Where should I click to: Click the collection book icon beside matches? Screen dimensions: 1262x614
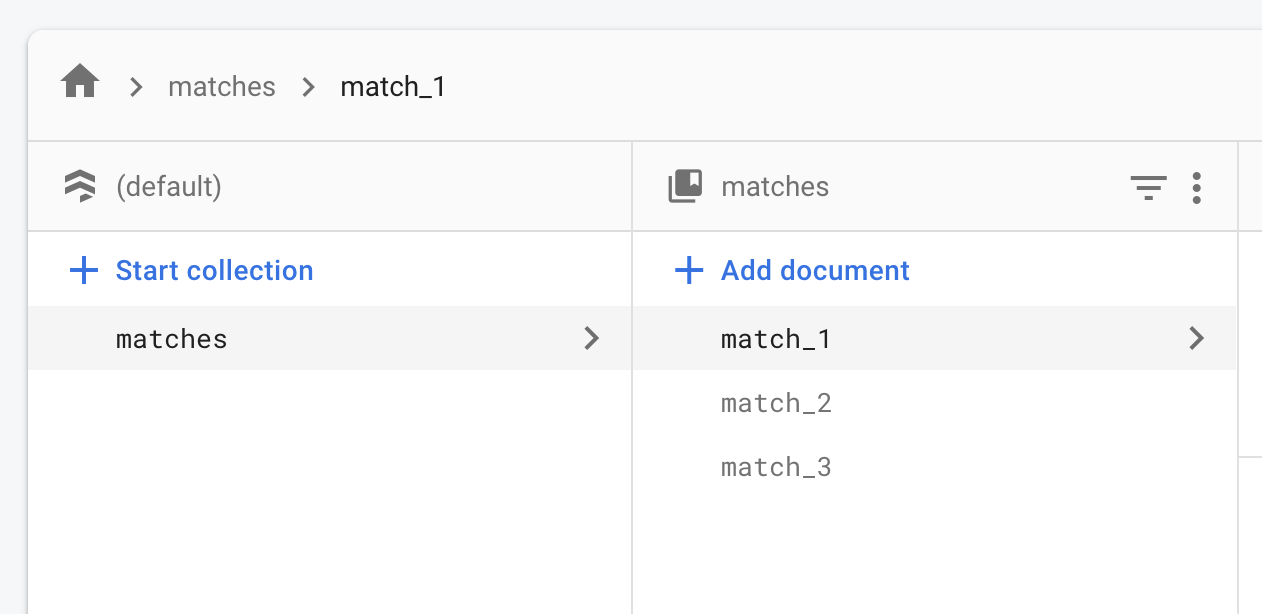pos(685,185)
